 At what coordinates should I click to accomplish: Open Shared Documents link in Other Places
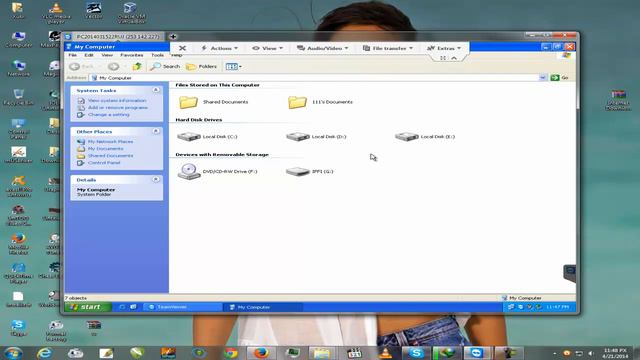tap(110, 156)
